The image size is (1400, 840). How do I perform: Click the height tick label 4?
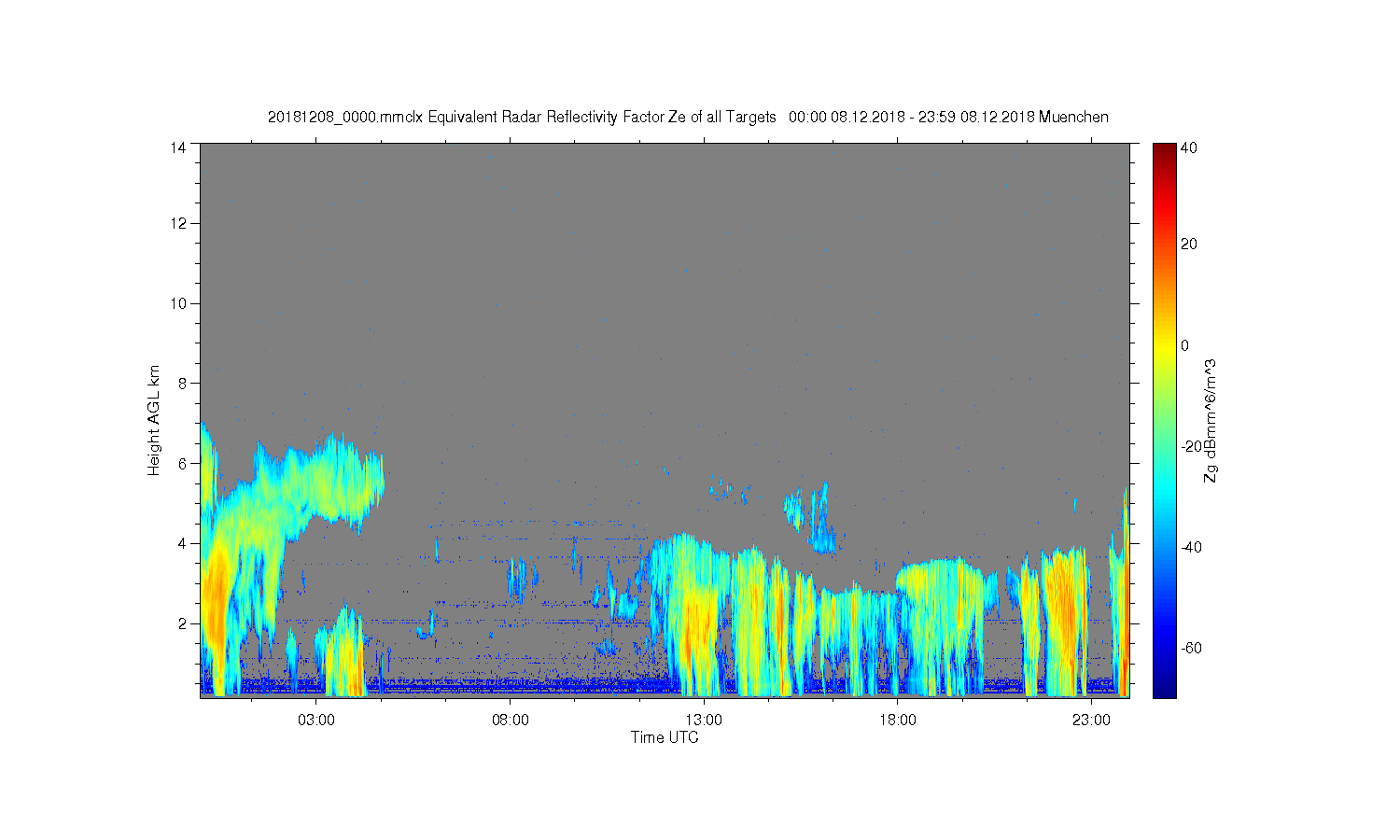tap(183, 543)
